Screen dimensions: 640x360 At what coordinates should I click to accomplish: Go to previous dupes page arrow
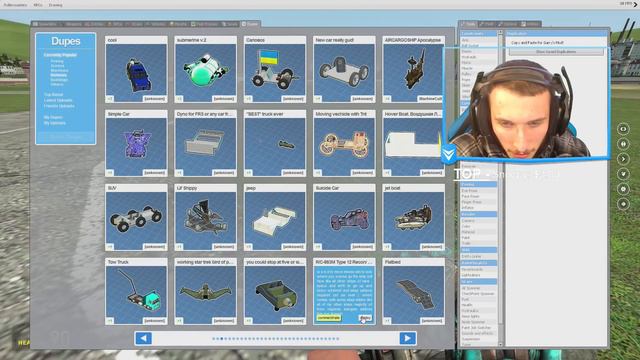(143, 338)
